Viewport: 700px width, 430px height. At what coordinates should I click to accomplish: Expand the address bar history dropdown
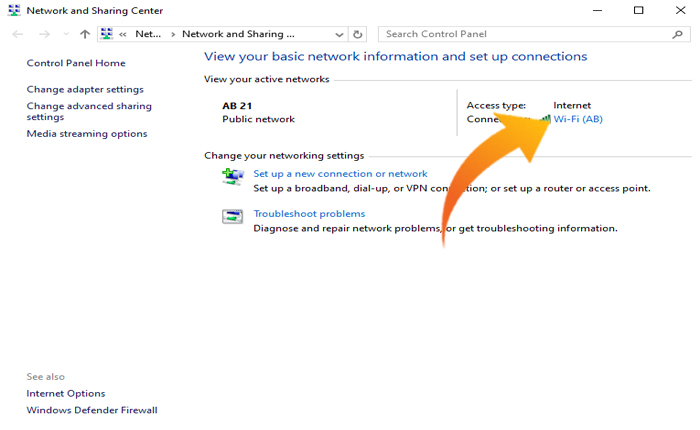click(341, 34)
